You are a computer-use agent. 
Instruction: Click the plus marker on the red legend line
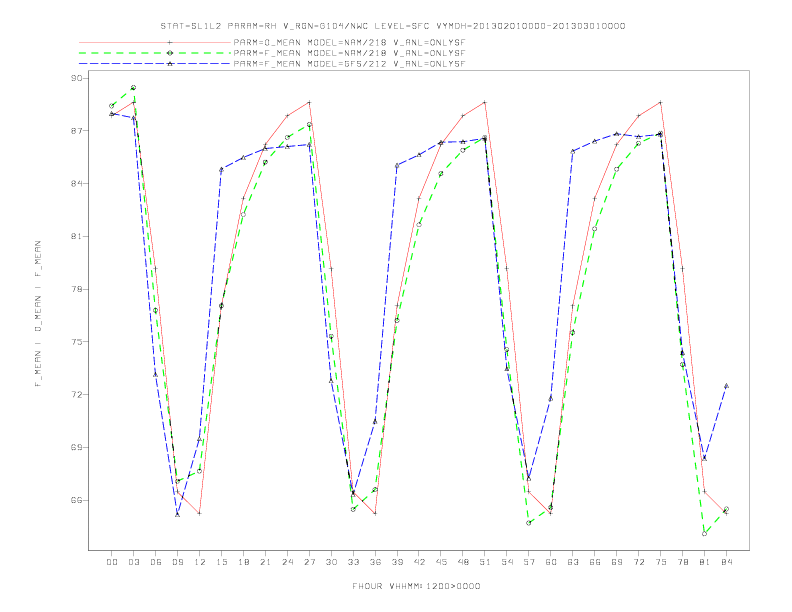pyautogui.click(x=170, y=42)
